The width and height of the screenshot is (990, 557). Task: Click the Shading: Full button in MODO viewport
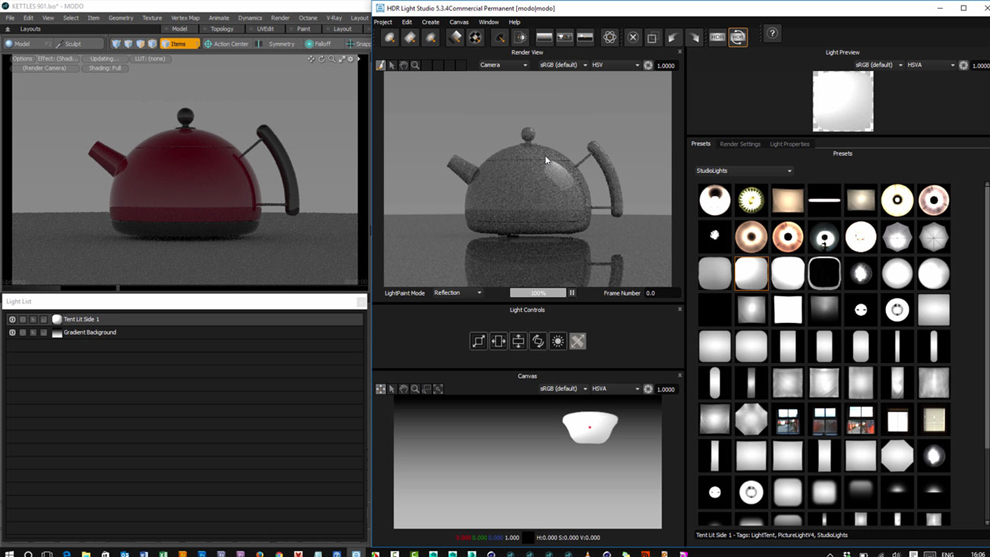coord(105,68)
